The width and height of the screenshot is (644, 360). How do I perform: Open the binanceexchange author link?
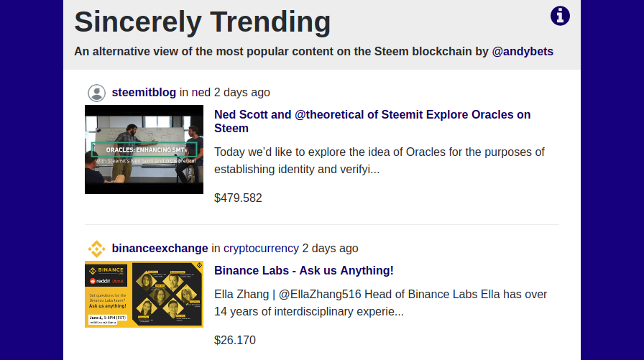[160, 248]
